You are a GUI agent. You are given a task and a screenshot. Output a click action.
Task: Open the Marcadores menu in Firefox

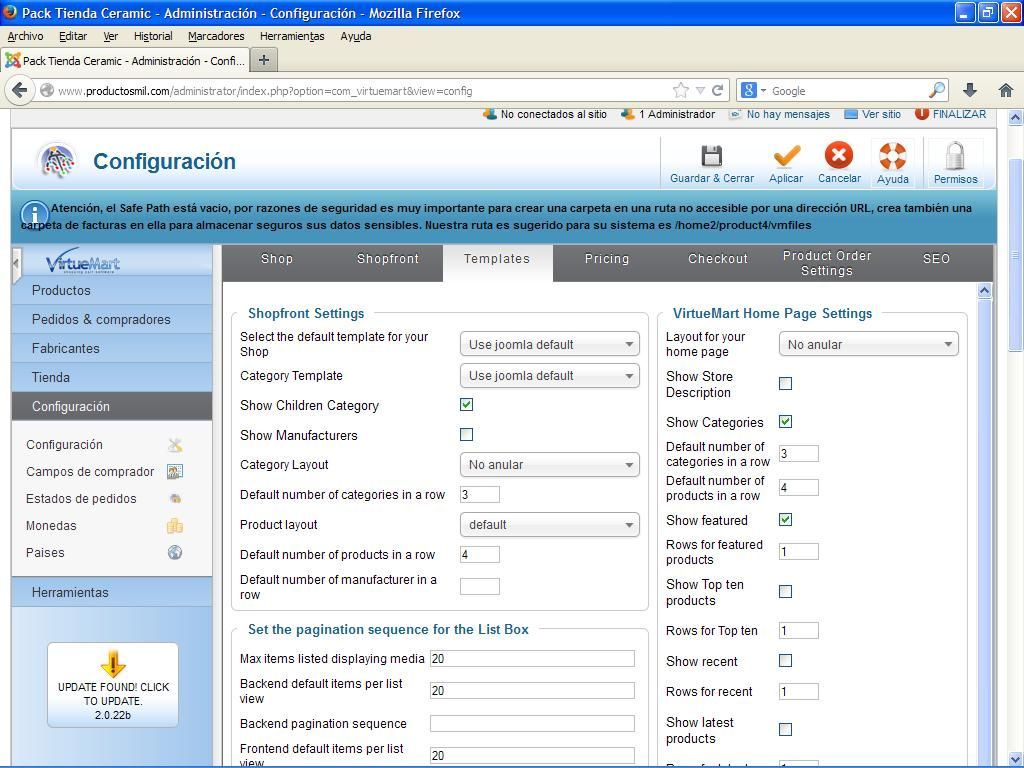coord(216,36)
